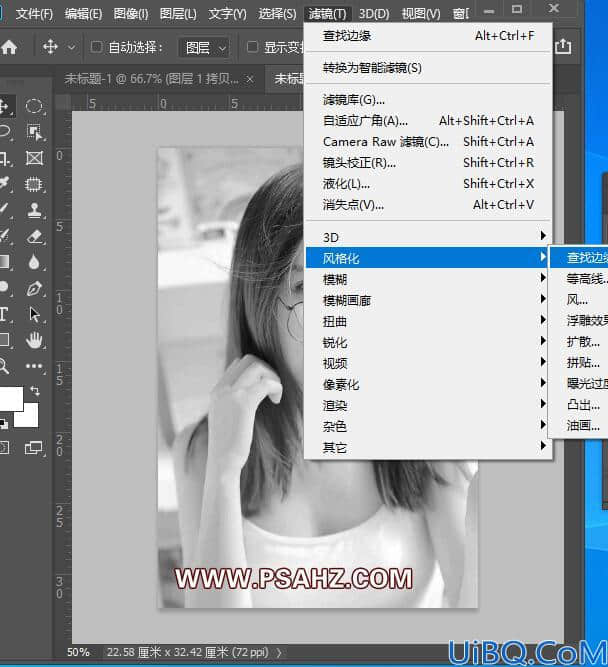Expand the Move tool preset arrow
Image resolution: width=608 pixels, height=667 pixels.
[x=71, y=47]
